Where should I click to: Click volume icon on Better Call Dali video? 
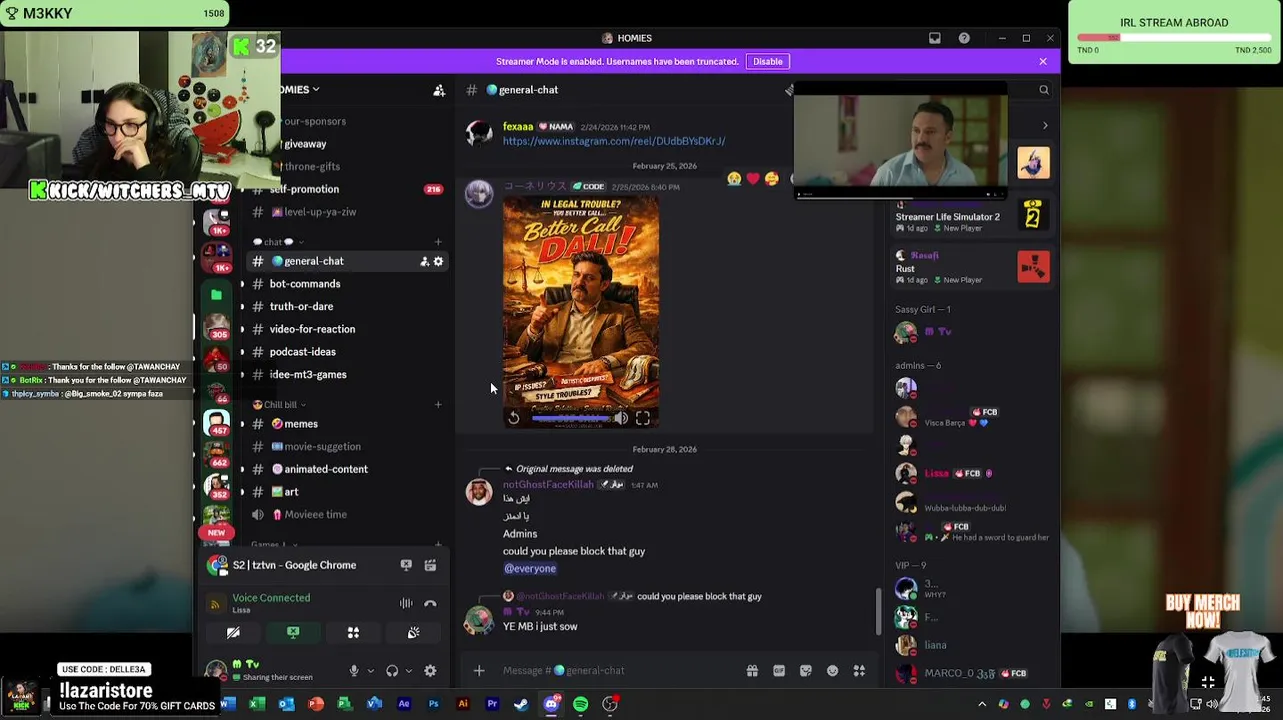pos(621,418)
